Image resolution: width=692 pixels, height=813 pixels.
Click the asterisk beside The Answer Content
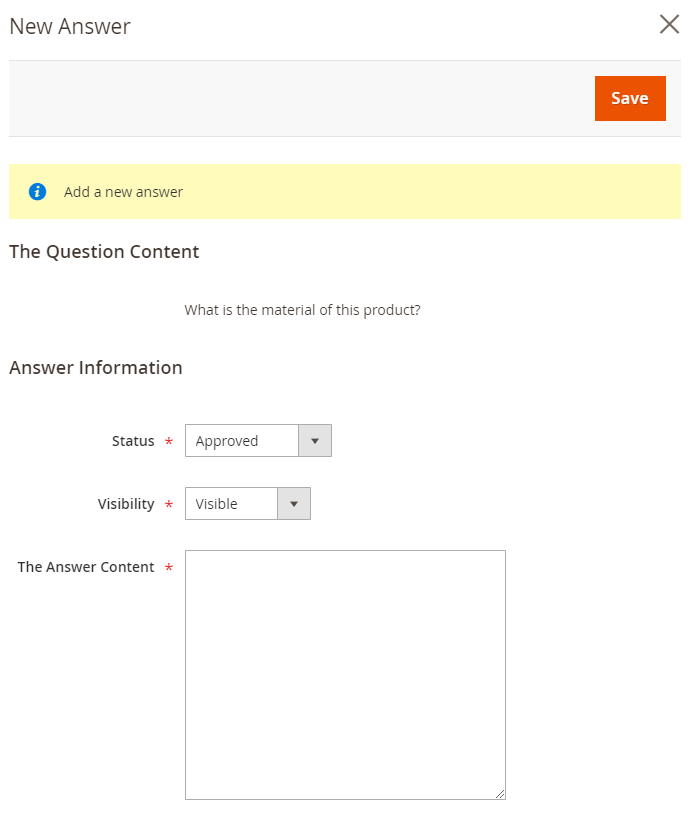coord(168,568)
